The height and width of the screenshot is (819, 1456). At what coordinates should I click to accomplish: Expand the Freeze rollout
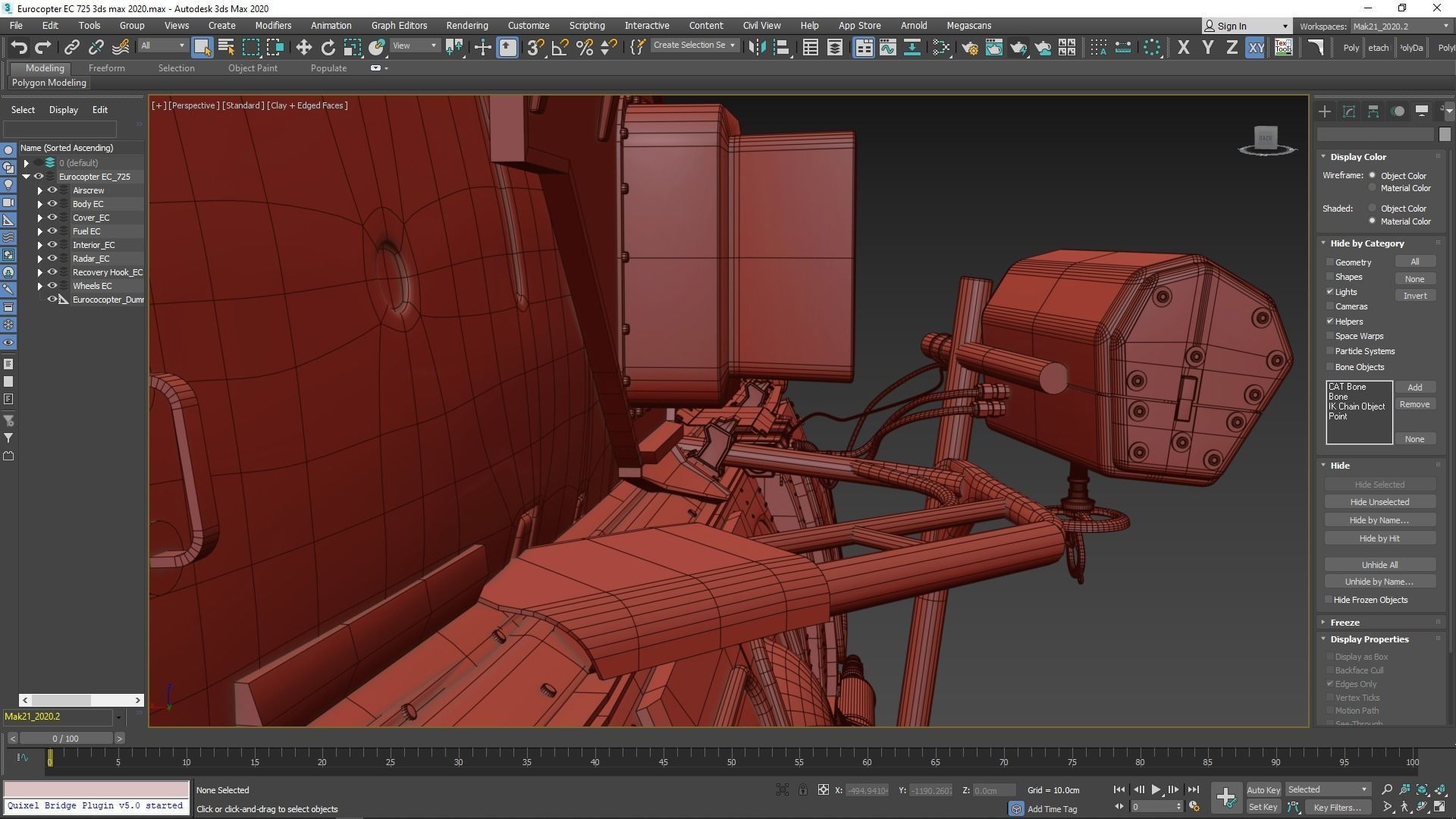(1345, 622)
